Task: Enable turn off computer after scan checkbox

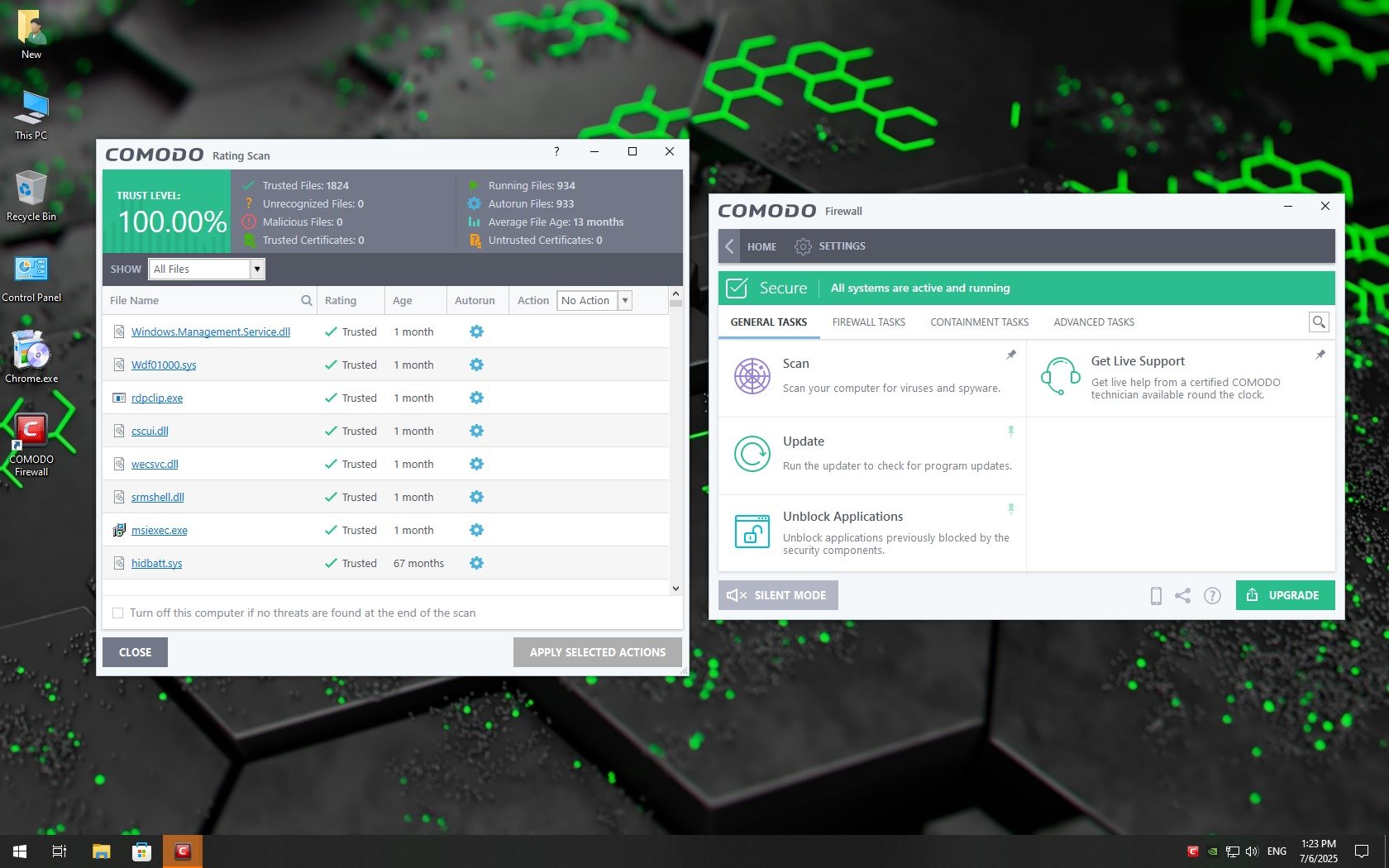Action: click(x=118, y=613)
